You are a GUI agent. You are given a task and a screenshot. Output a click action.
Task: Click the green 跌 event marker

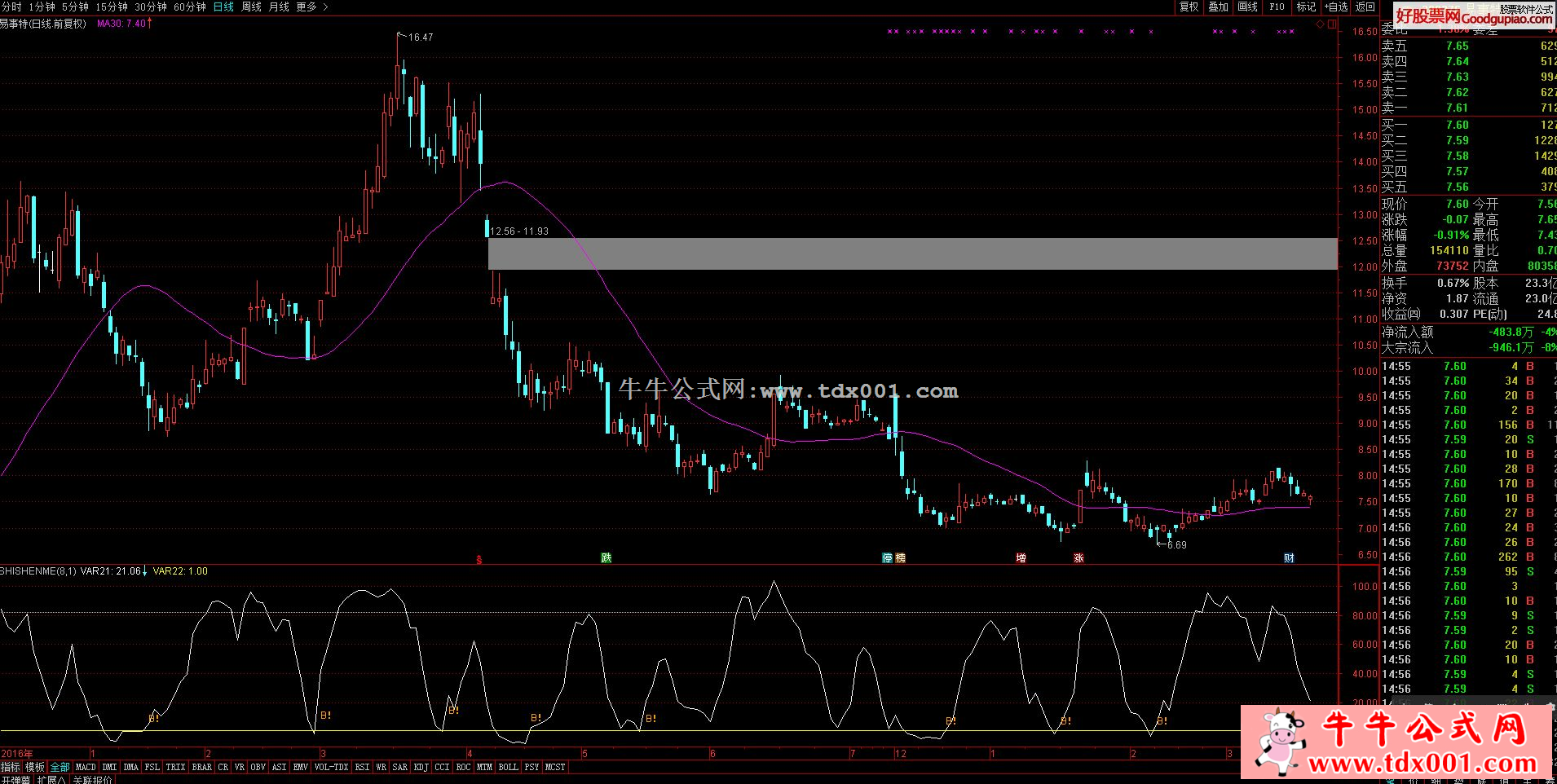pos(606,558)
